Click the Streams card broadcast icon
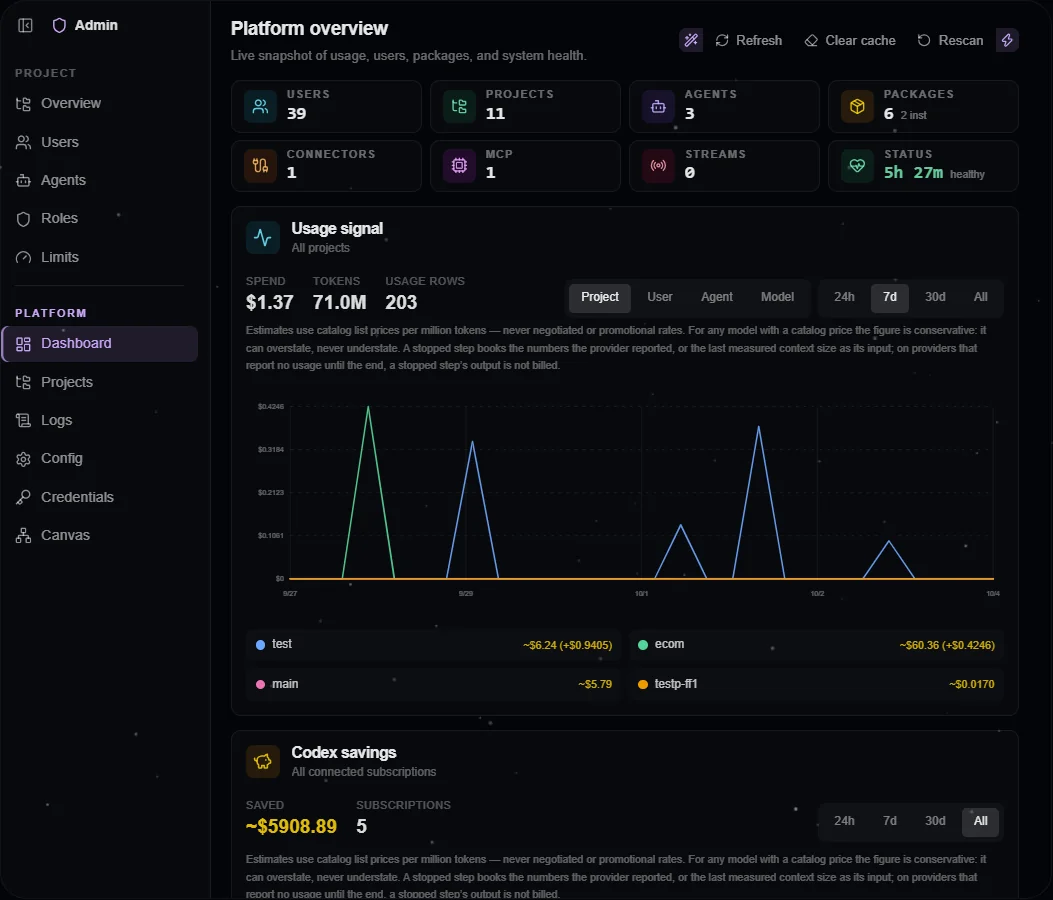 point(658,165)
